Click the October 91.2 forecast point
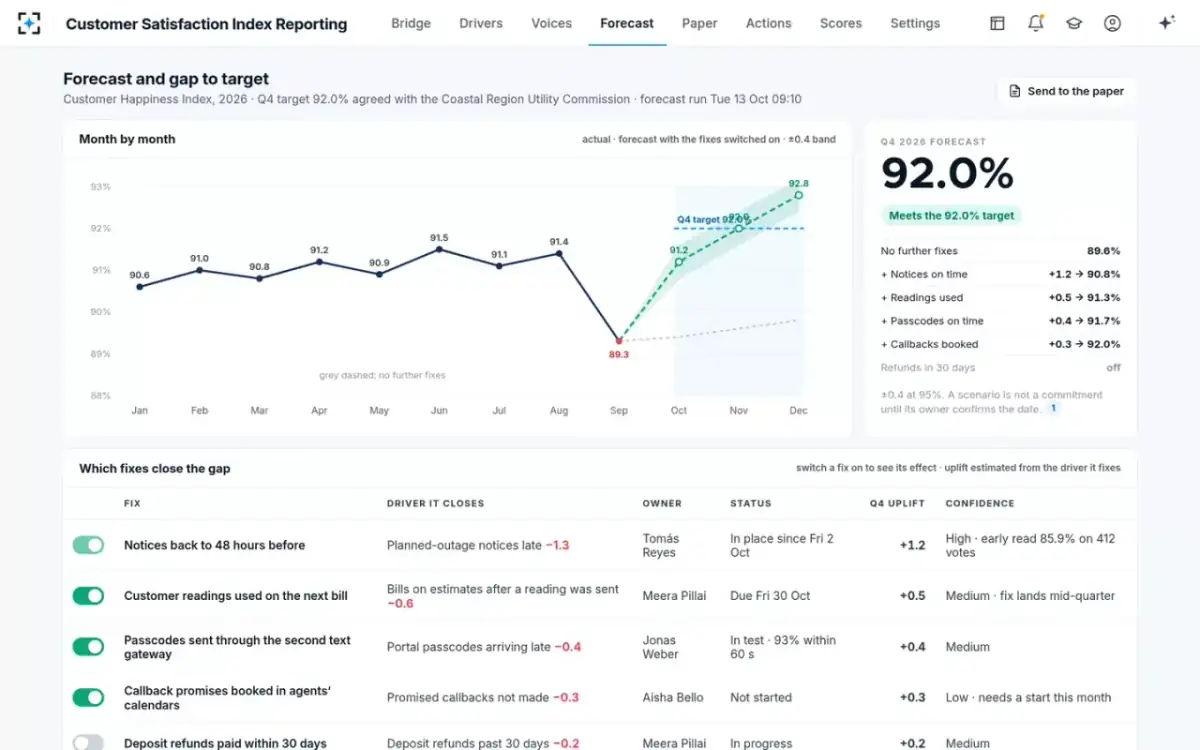1200x750 pixels. coord(679,262)
